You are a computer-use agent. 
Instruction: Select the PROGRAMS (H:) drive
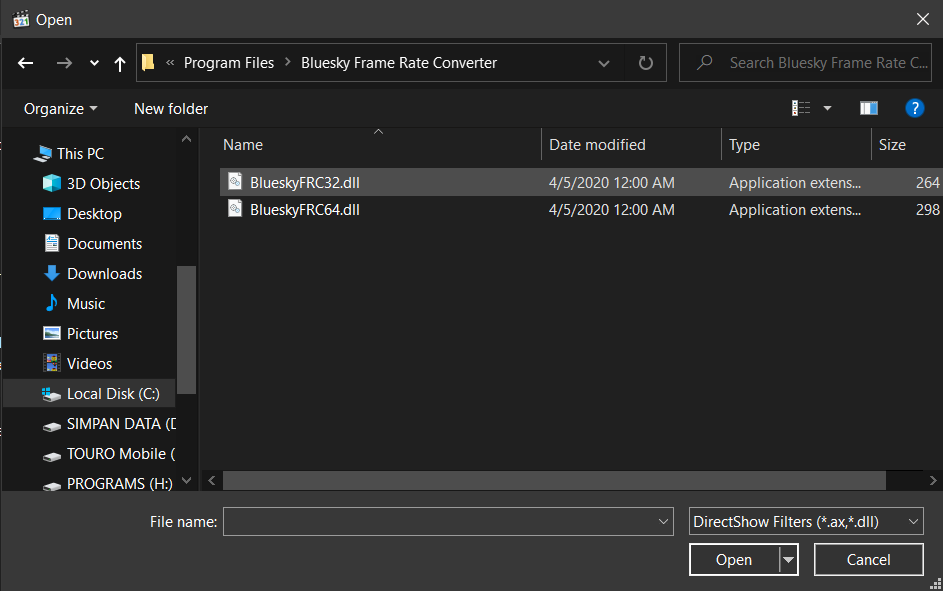pyautogui.click(x=120, y=484)
